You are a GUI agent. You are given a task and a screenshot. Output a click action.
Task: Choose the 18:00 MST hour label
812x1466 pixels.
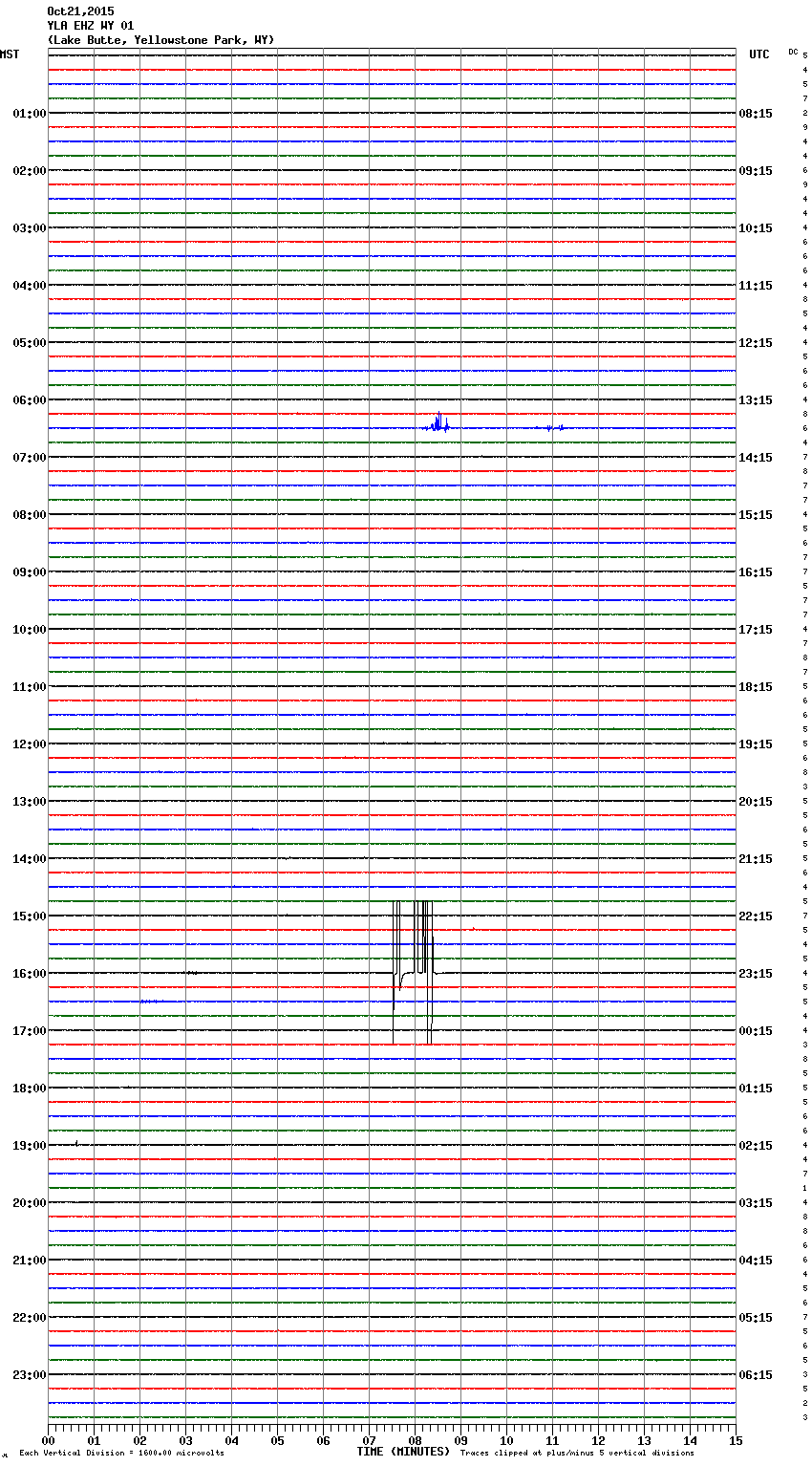tap(30, 1089)
